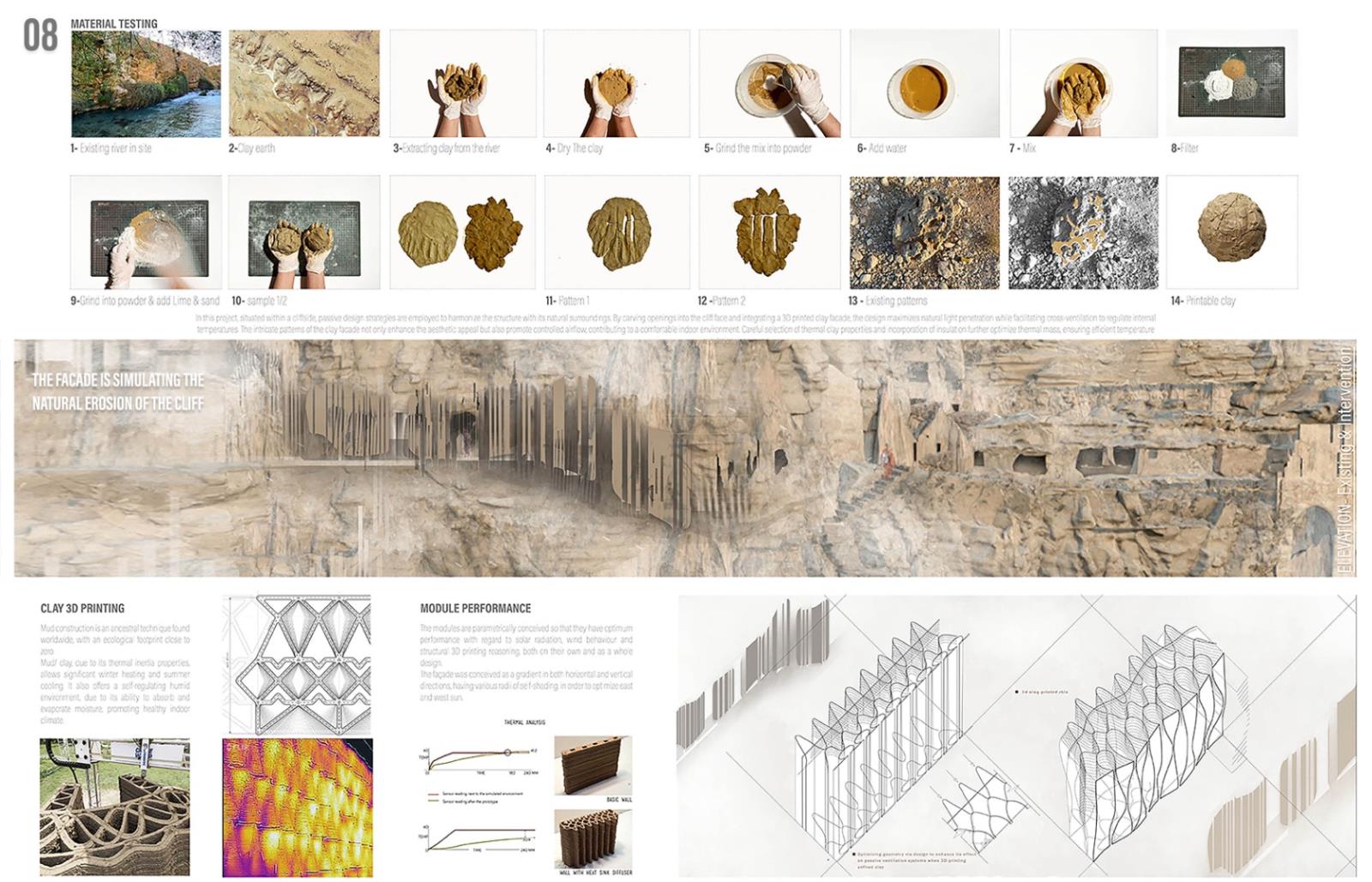
Task: Click the MODULE PERFORMANCE heading
Action: (475, 609)
